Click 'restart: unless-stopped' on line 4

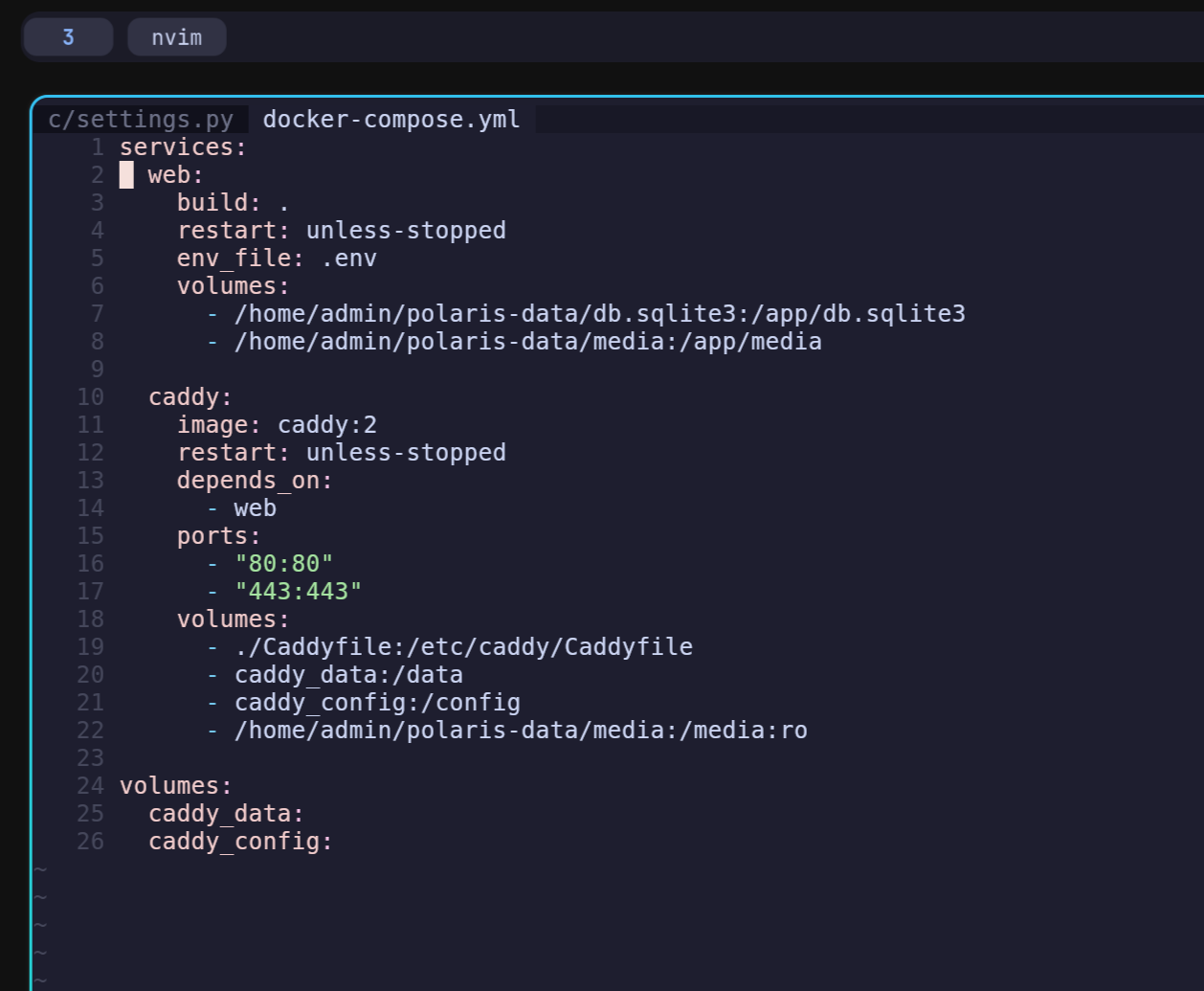(x=342, y=231)
